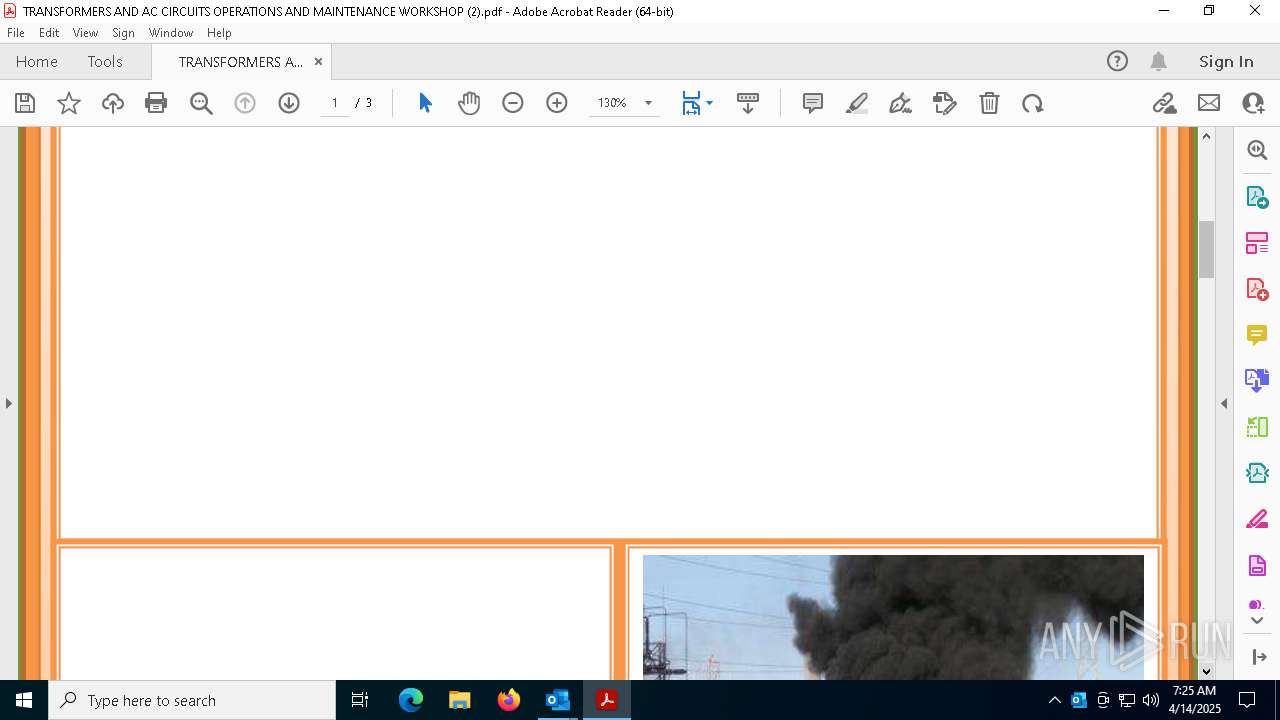Click the page number field

(x=335, y=103)
